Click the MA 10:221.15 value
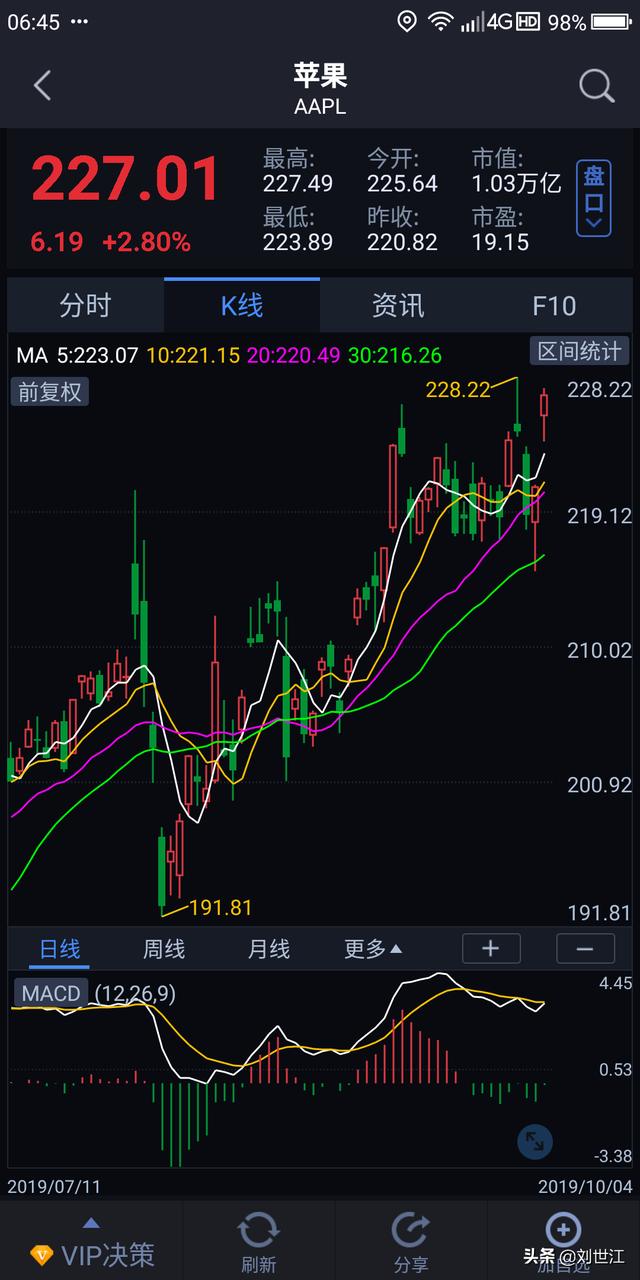Viewport: 640px width, 1280px height. [x=193, y=355]
